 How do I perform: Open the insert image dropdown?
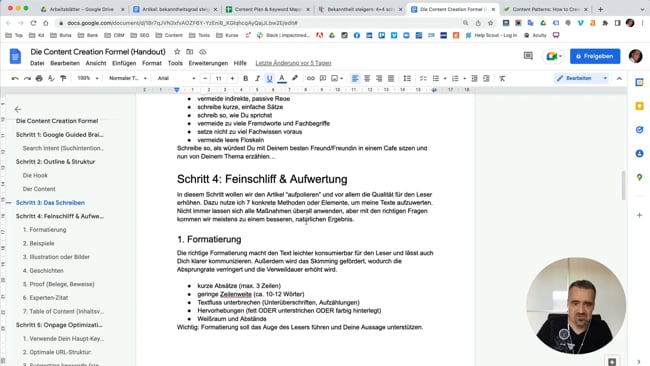(337, 78)
